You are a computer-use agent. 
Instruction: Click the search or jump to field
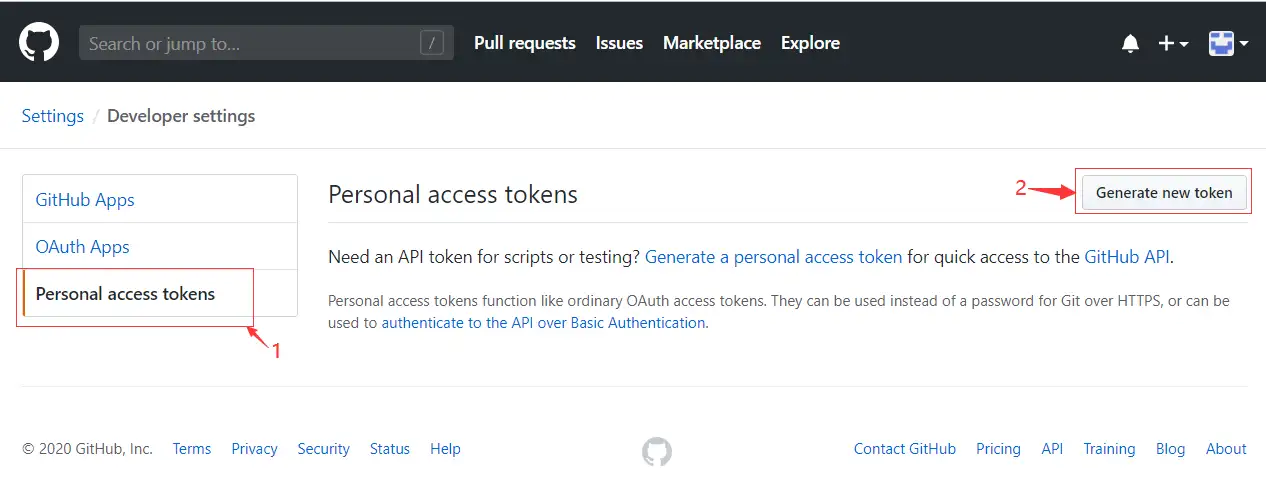click(250, 43)
